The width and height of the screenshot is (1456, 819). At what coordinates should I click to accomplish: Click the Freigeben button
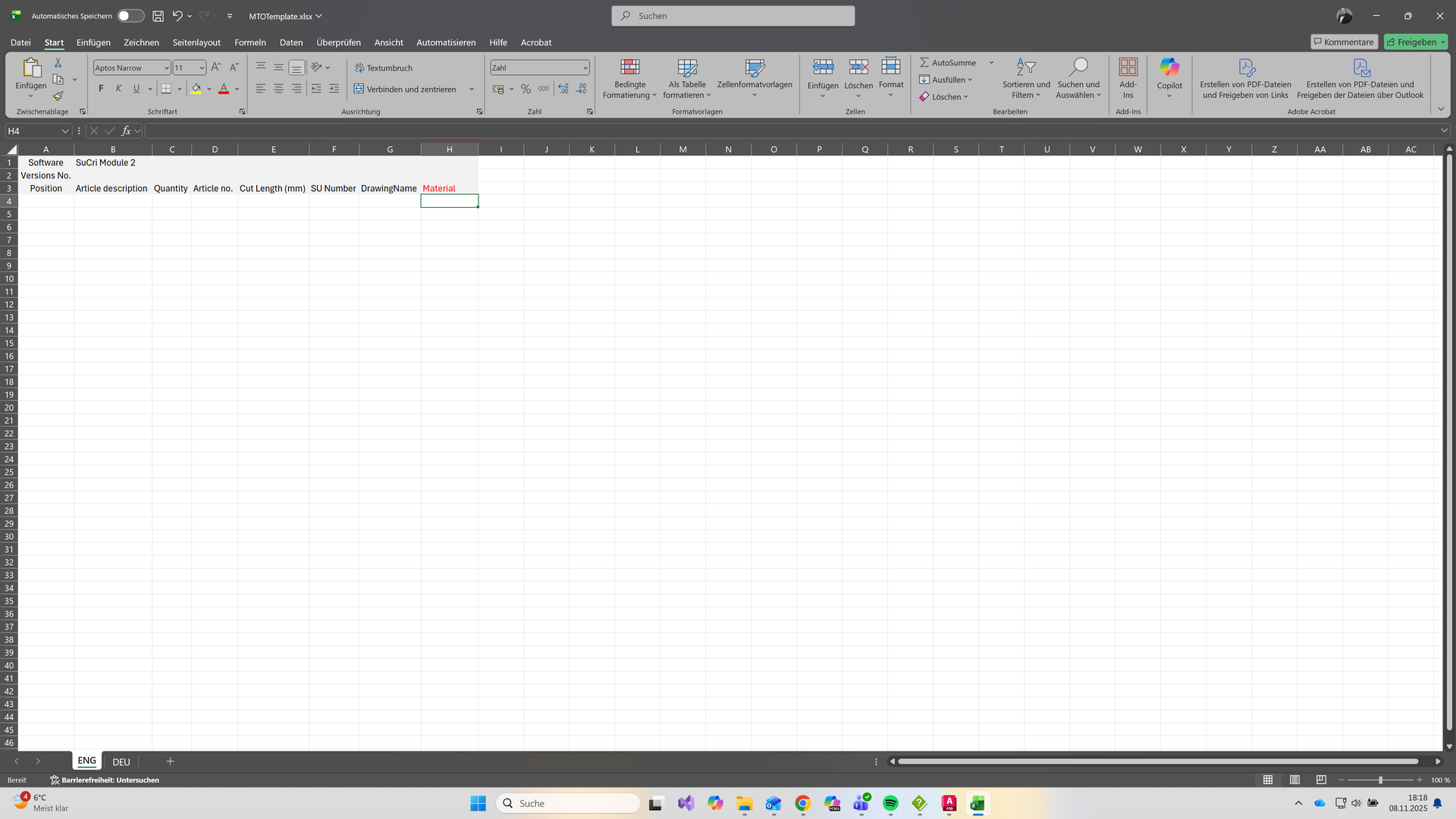[x=1416, y=42]
